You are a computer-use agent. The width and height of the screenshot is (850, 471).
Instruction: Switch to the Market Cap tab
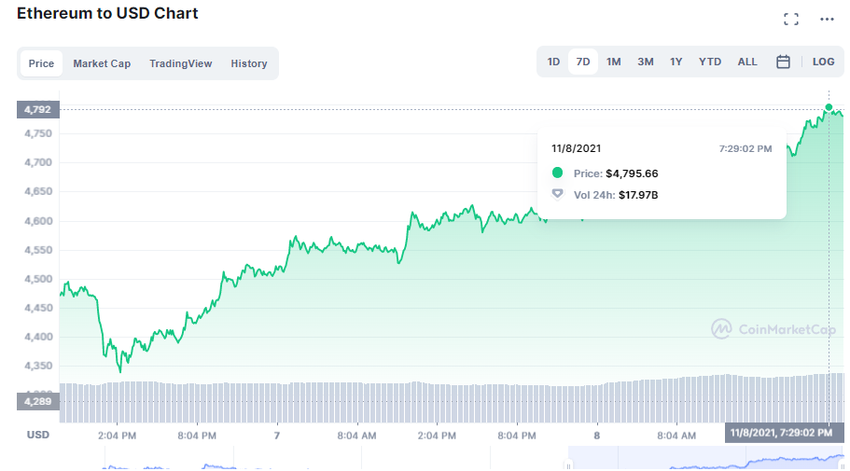101,64
